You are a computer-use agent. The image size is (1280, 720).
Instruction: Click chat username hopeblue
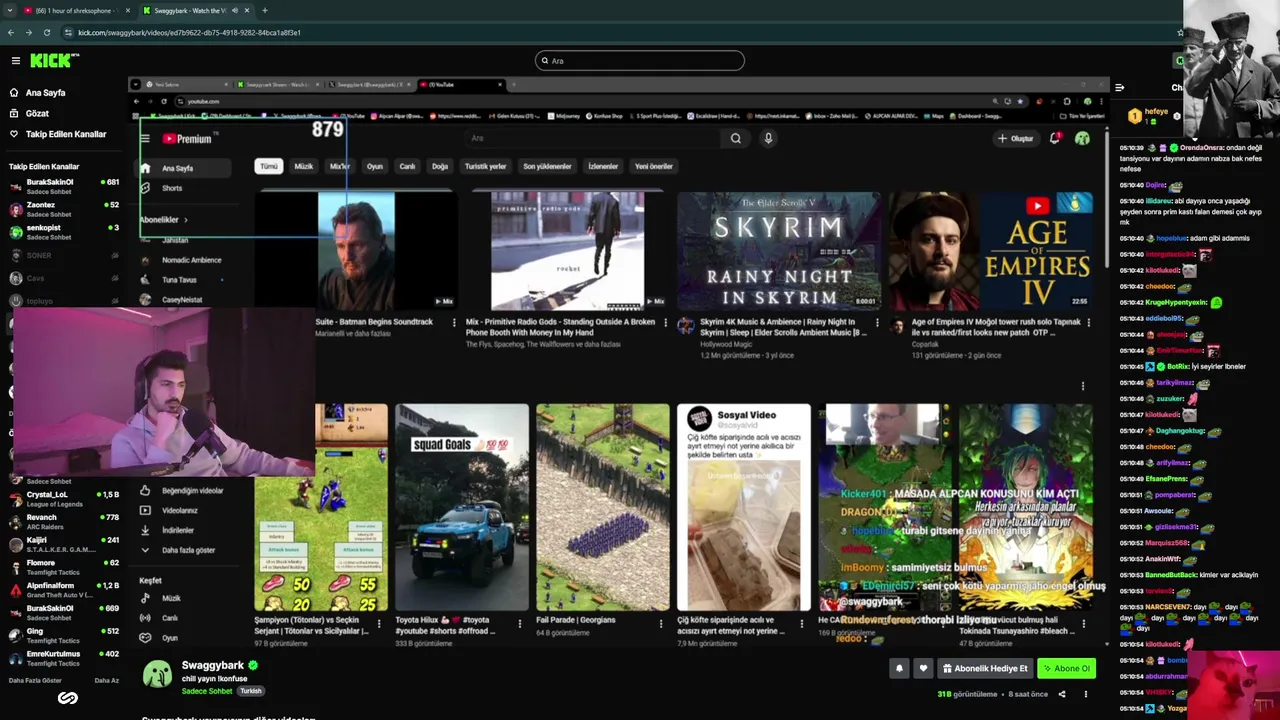pyautogui.click(x=1171, y=239)
